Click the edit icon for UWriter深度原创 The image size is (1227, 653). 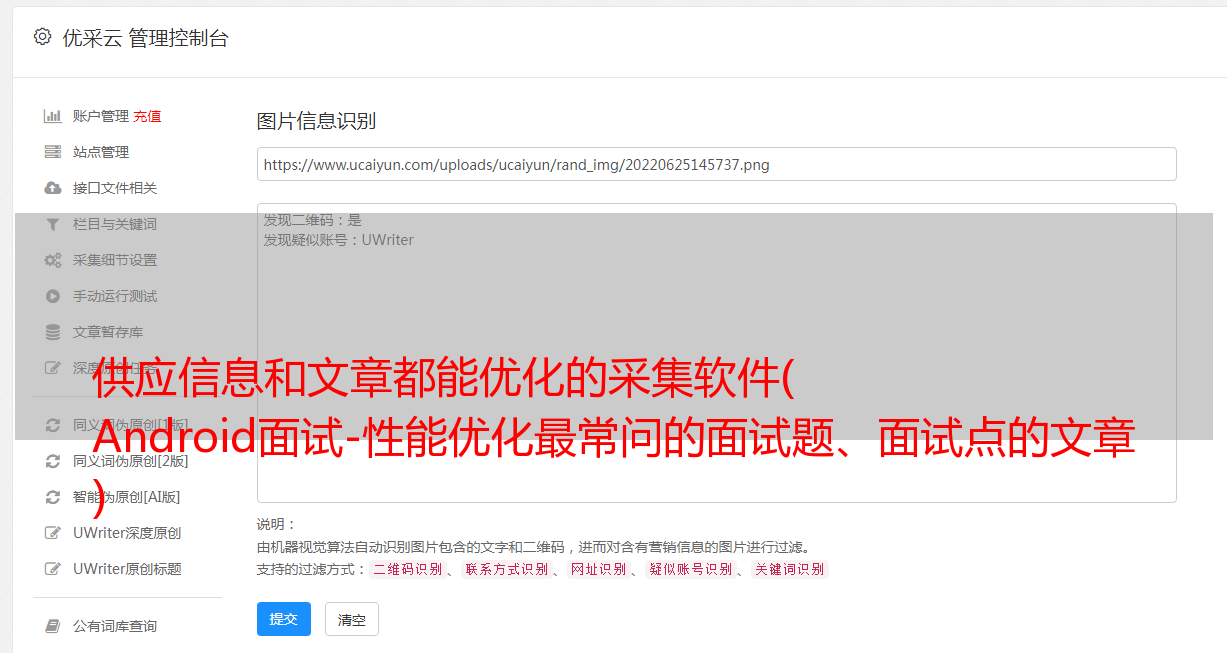point(53,533)
